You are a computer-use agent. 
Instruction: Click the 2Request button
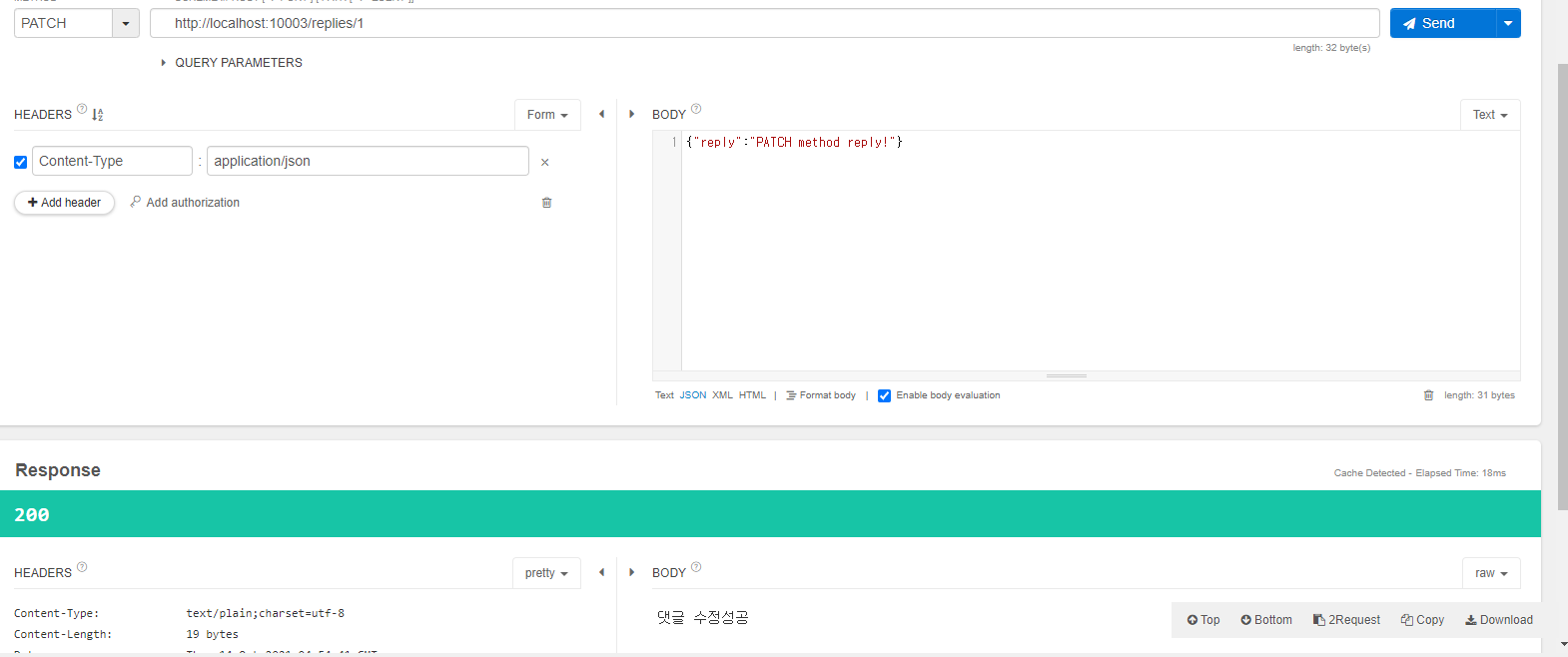1346,620
